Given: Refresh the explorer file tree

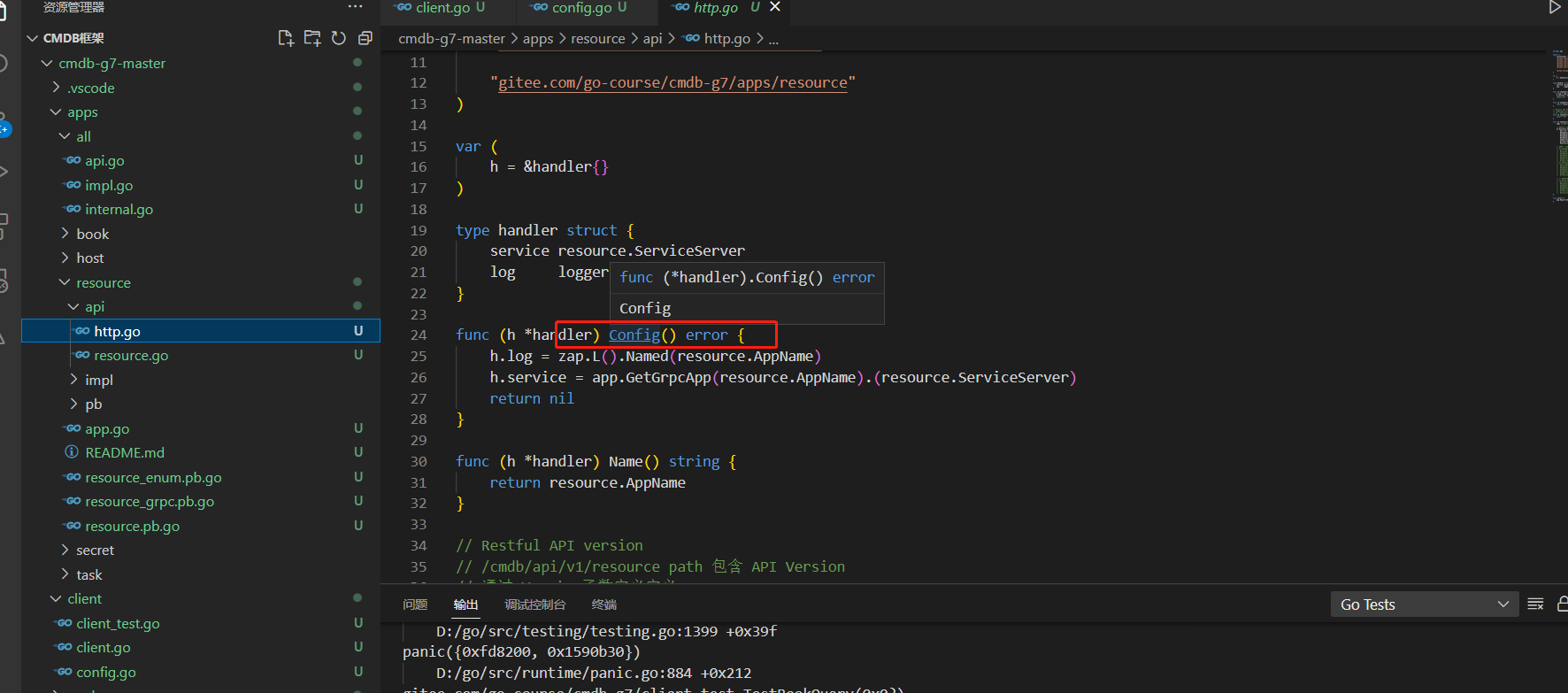Looking at the screenshot, I should point(338,38).
